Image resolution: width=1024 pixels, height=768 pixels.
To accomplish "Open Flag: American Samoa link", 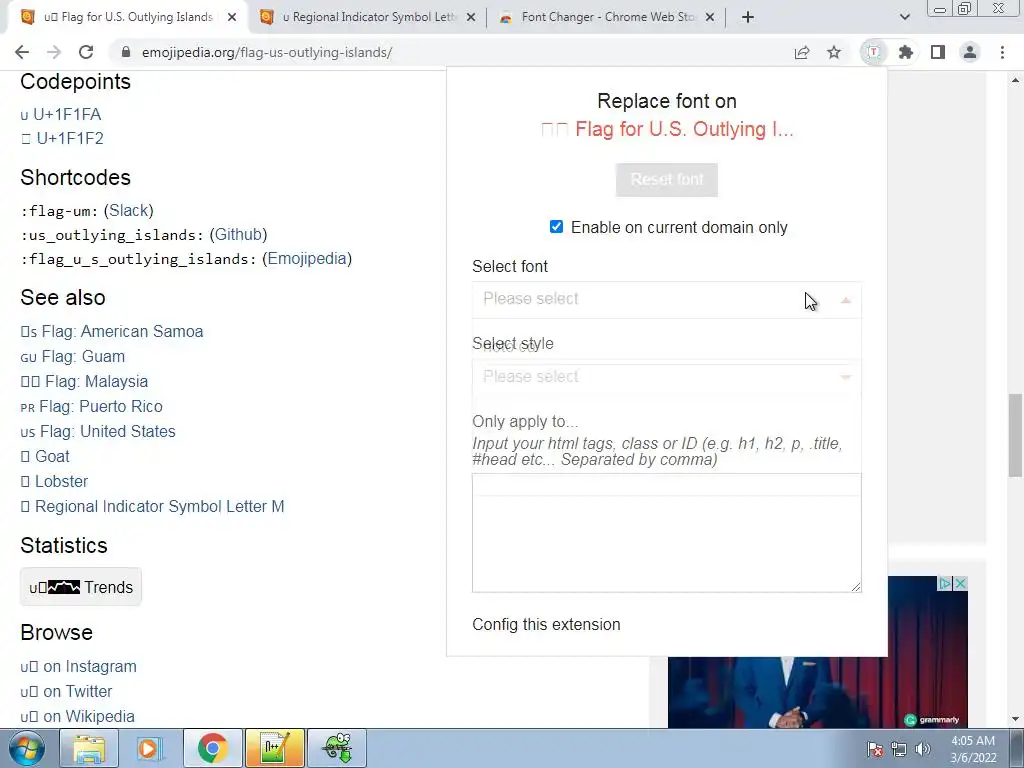I will tap(112, 331).
